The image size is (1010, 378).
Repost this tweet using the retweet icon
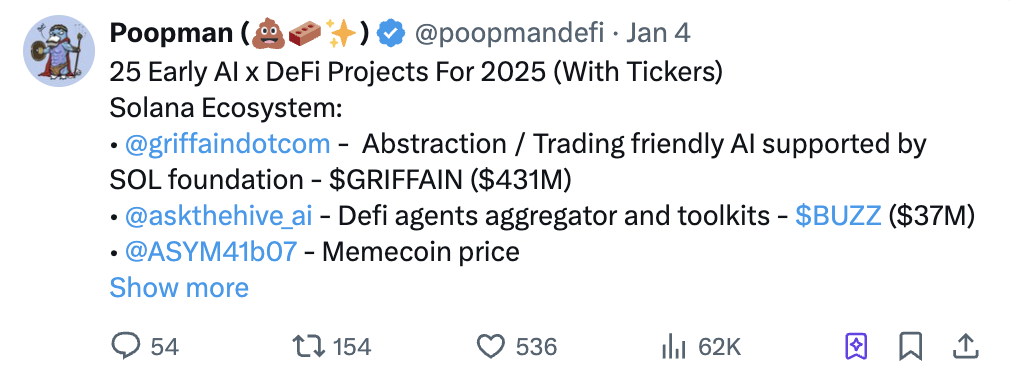tap(309, 347)
